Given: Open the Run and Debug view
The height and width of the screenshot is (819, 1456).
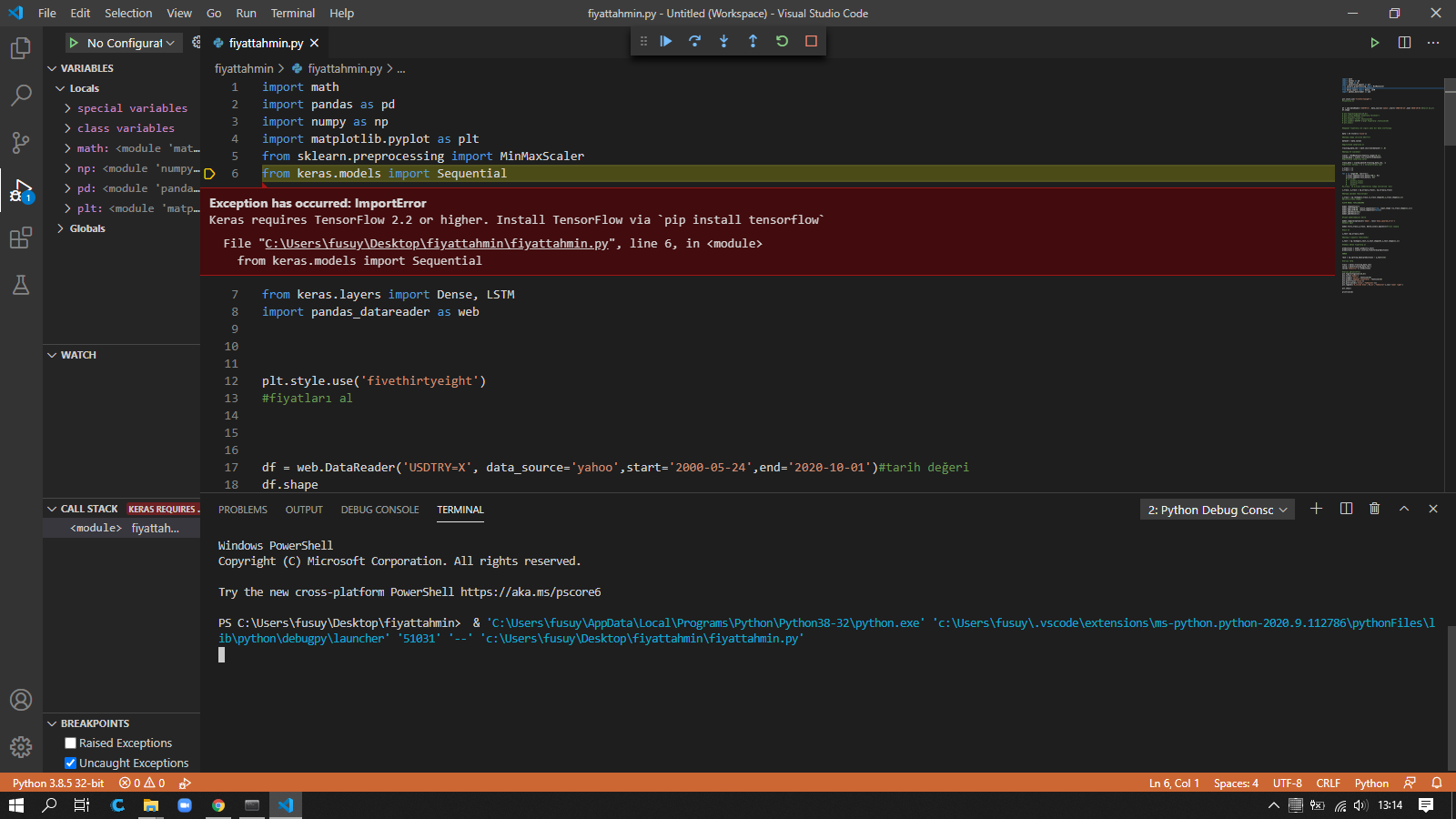Looking at the screenshot, I should point(21,191).
